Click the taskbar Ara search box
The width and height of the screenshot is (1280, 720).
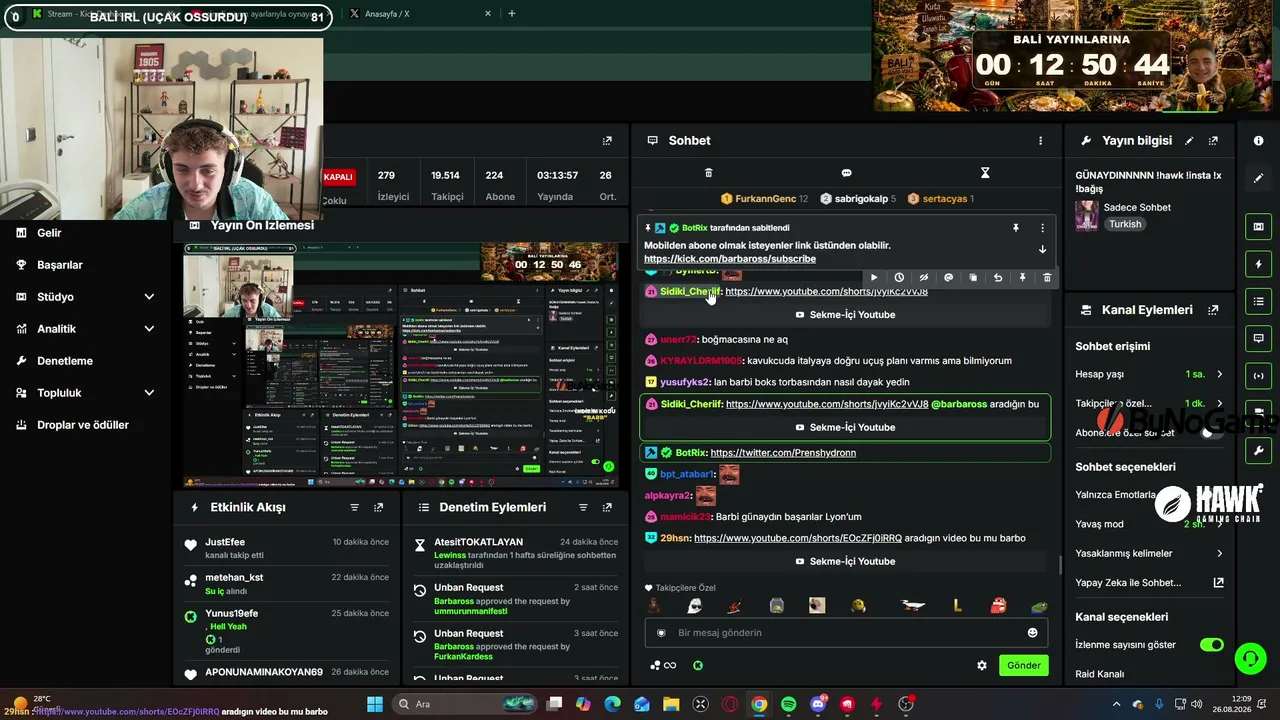(x=465, y=704)
